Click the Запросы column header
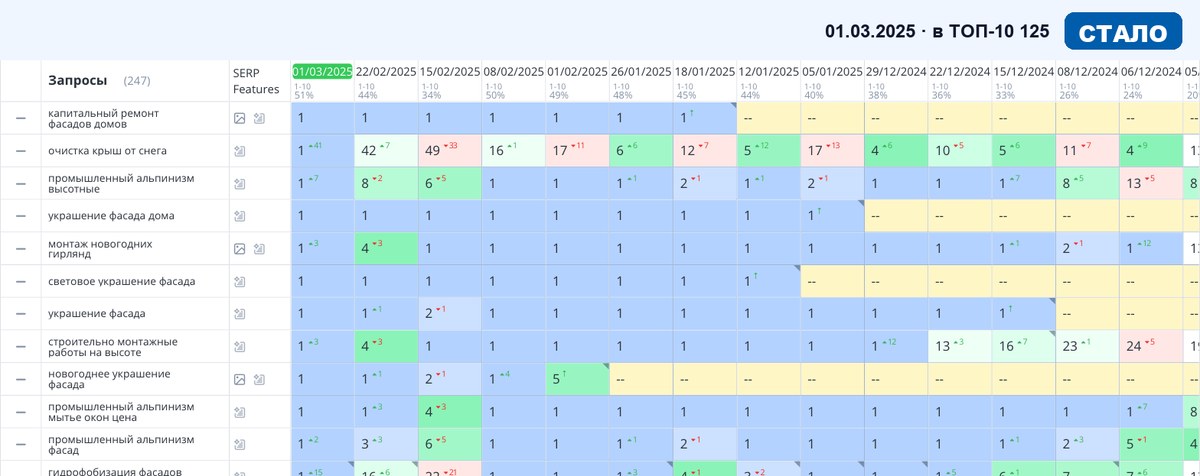This screenshot has height=476, width=1200. 78,80
